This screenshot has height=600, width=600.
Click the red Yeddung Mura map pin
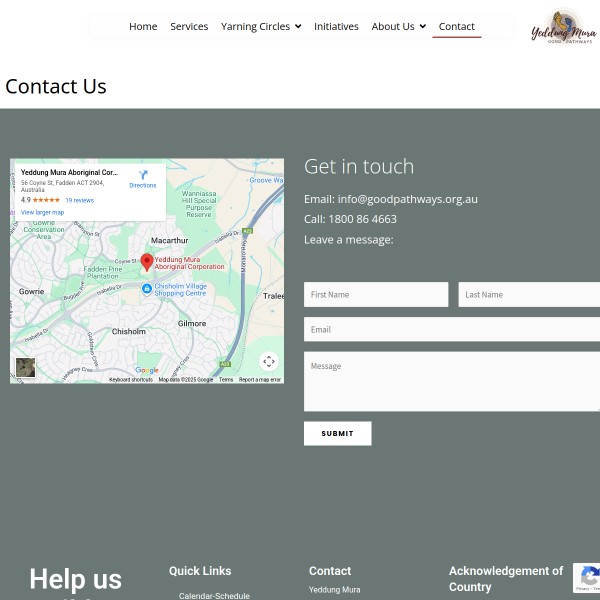click(147, 262)
